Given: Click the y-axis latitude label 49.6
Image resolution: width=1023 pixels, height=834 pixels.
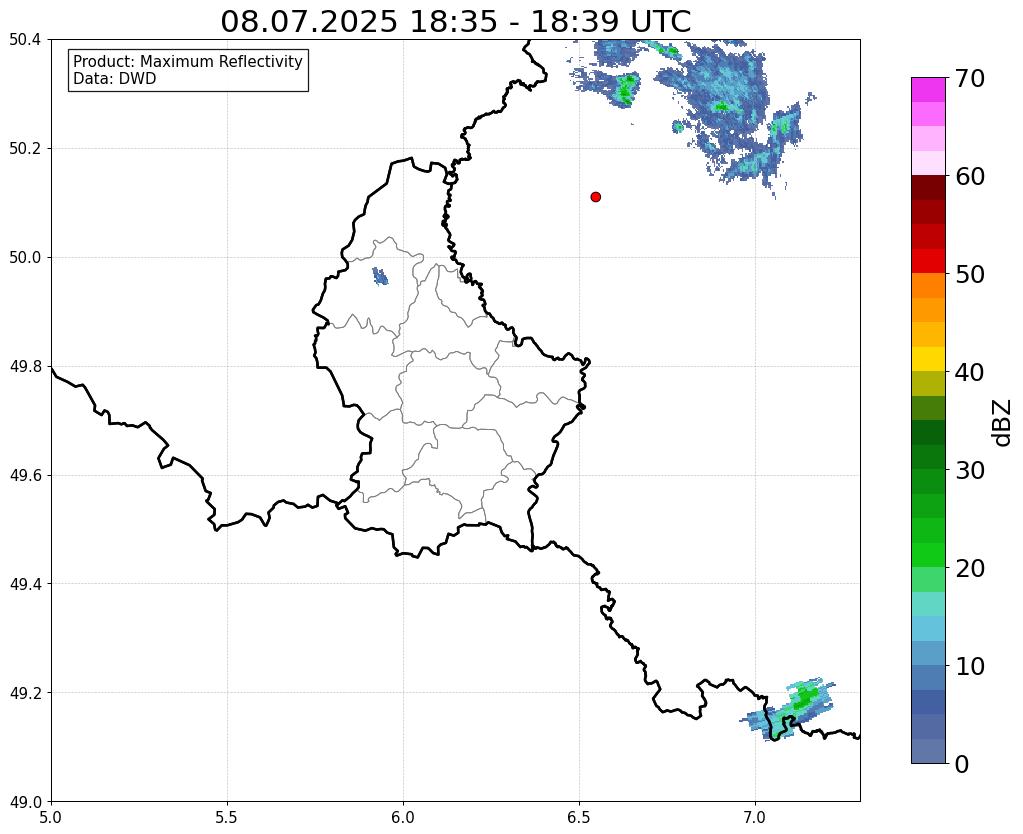Looking at the screenshot, I should 25,475.
